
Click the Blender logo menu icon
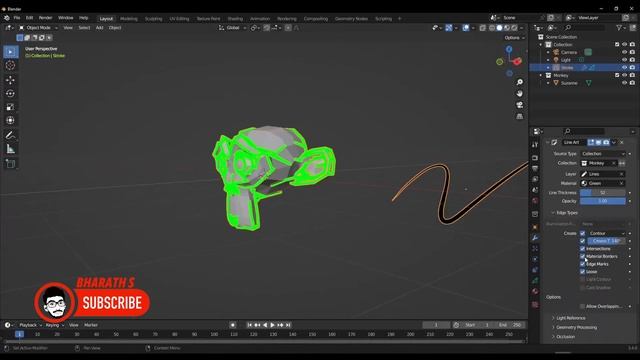[7, 18]
